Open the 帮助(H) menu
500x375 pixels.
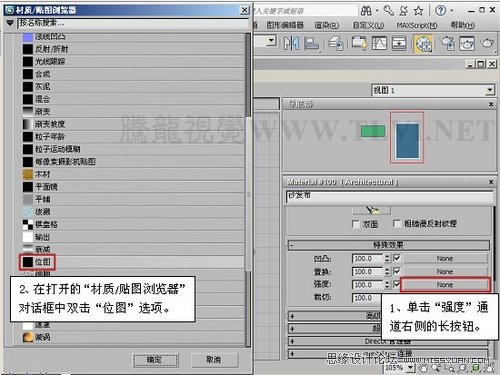(x=463, y=25)
